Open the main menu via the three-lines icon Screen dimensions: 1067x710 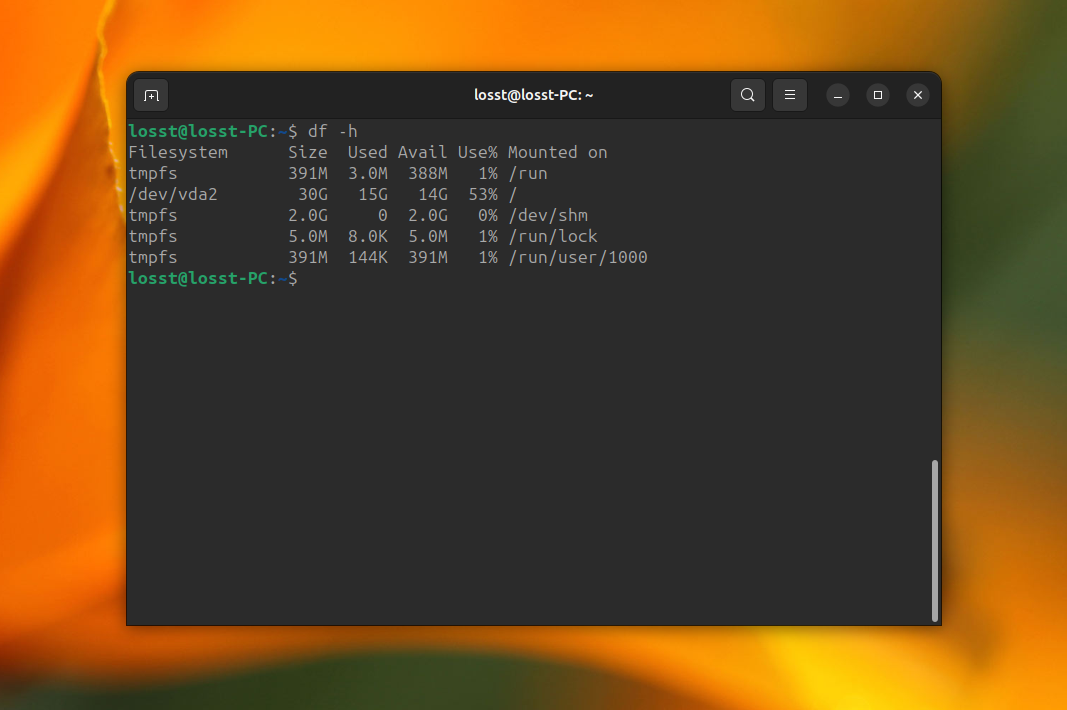click(789, 94)
